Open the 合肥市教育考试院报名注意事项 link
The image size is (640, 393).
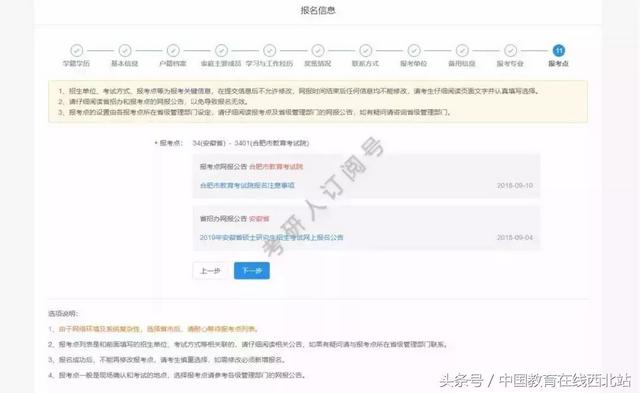[247, 185]
